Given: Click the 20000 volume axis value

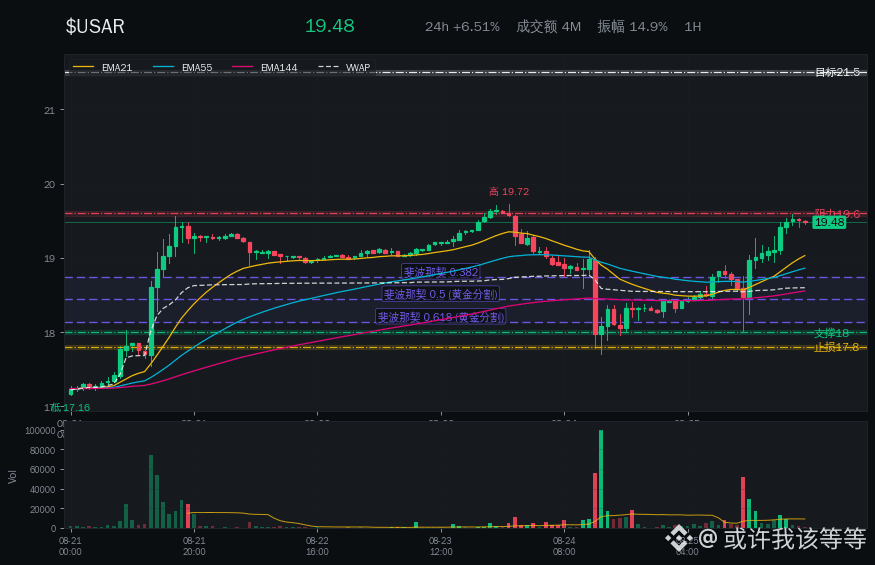Looking at the screenshot, I should point(42,509).
